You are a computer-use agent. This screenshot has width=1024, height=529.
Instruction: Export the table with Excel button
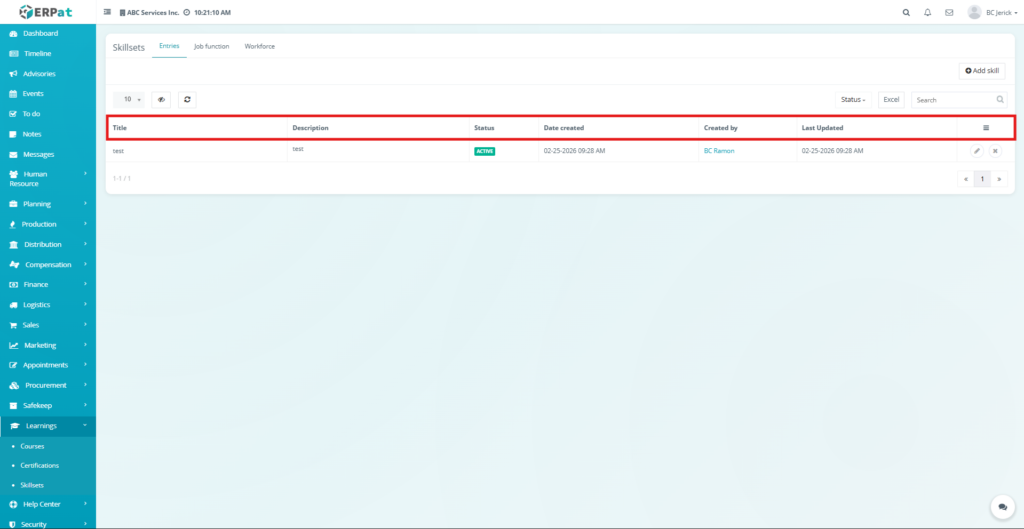[891, 100]
